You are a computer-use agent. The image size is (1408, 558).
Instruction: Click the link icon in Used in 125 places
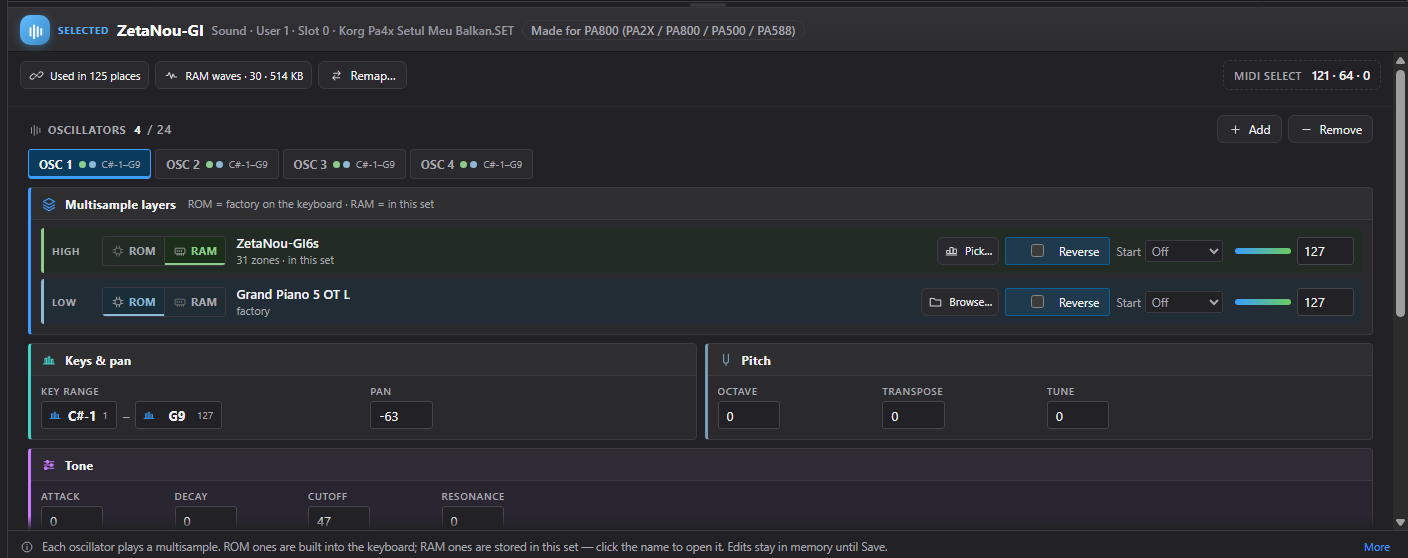tap(36, 76)
